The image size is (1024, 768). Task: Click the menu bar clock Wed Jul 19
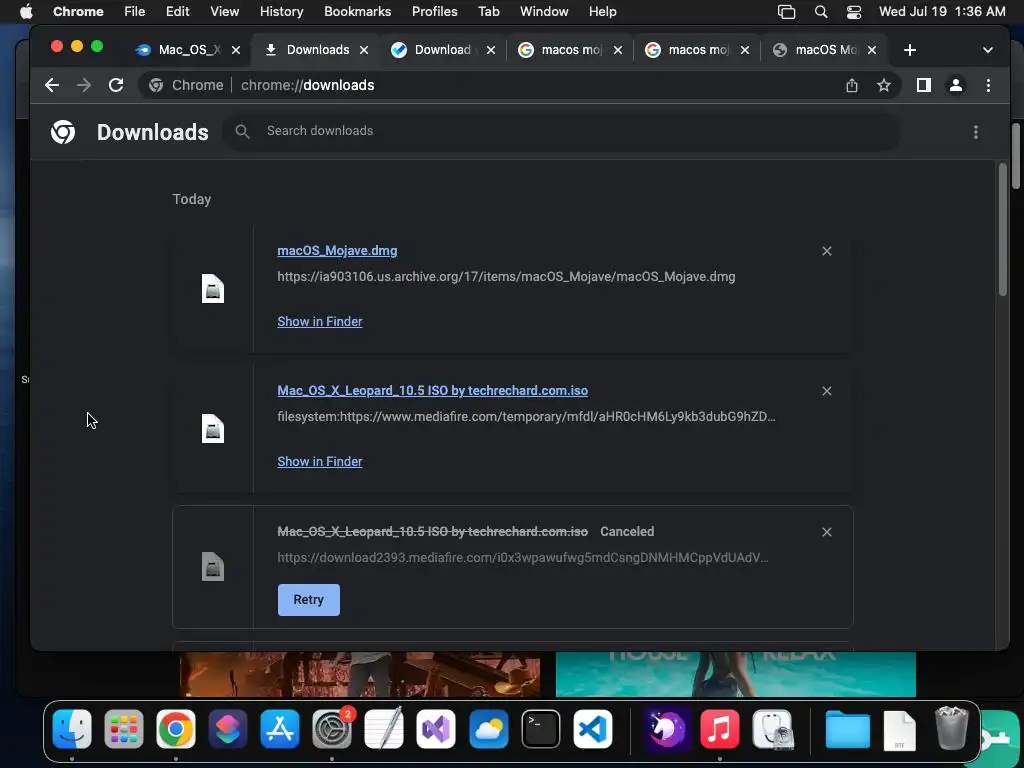[x=942, y=11]
